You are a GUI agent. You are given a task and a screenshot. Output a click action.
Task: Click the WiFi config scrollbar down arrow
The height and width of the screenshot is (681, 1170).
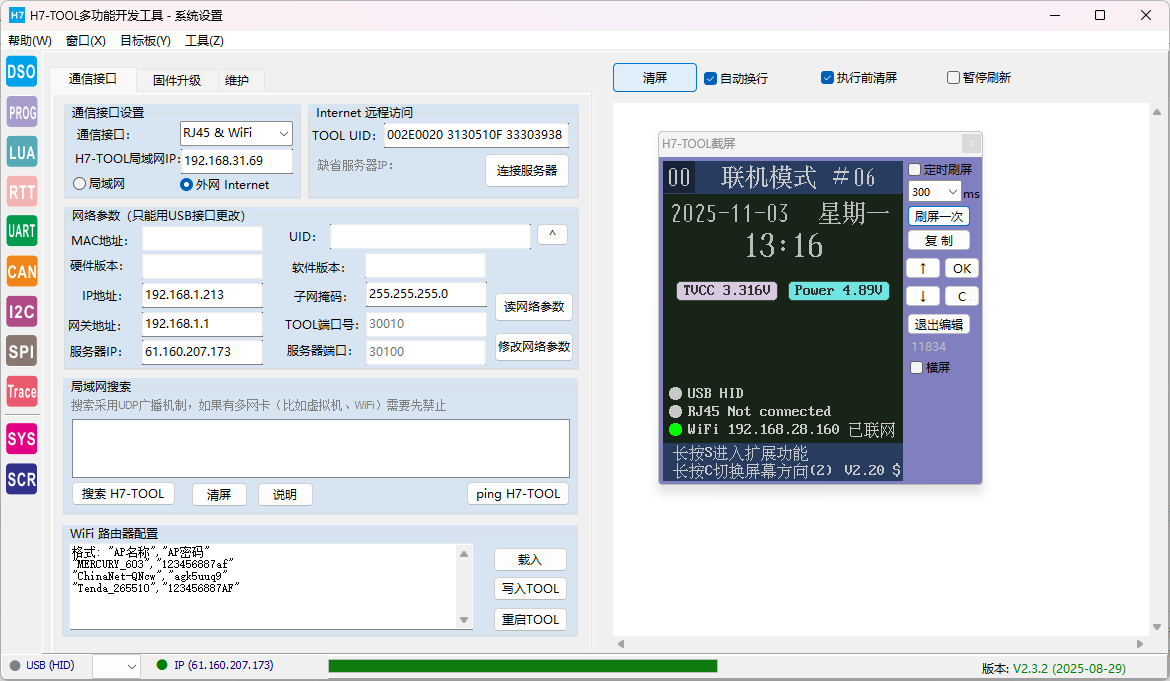[x=463, y=620]
